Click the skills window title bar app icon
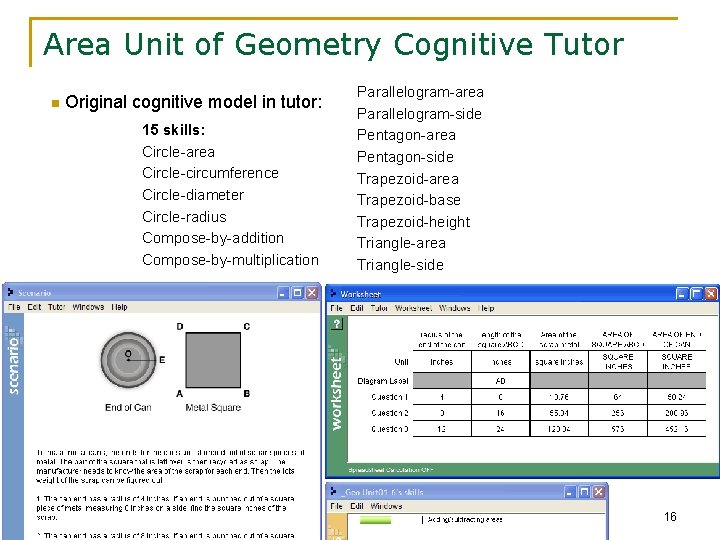This screenshot has height=540, width=720. (x=333, y=492)
